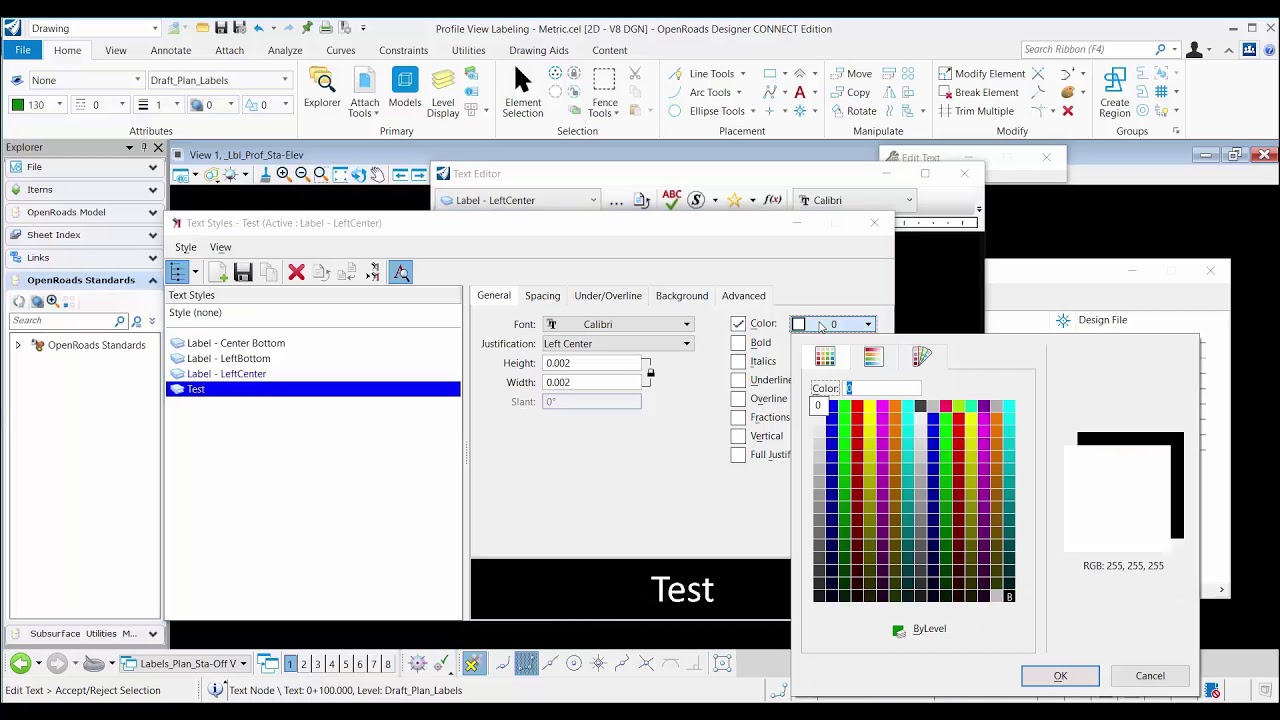Open the Background tab

coord(682,295)
